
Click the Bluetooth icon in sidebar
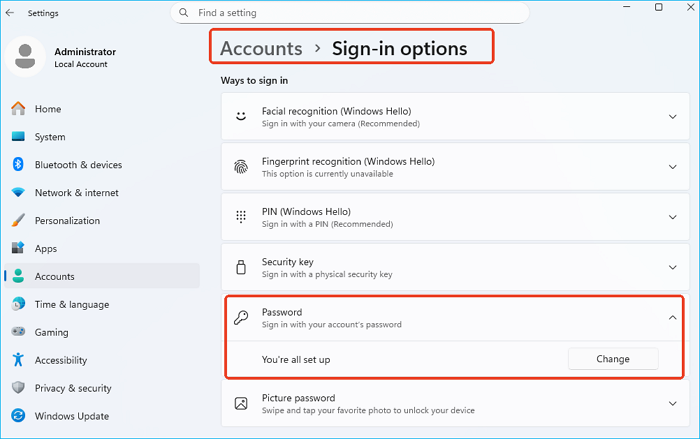[x=18, y=164]
